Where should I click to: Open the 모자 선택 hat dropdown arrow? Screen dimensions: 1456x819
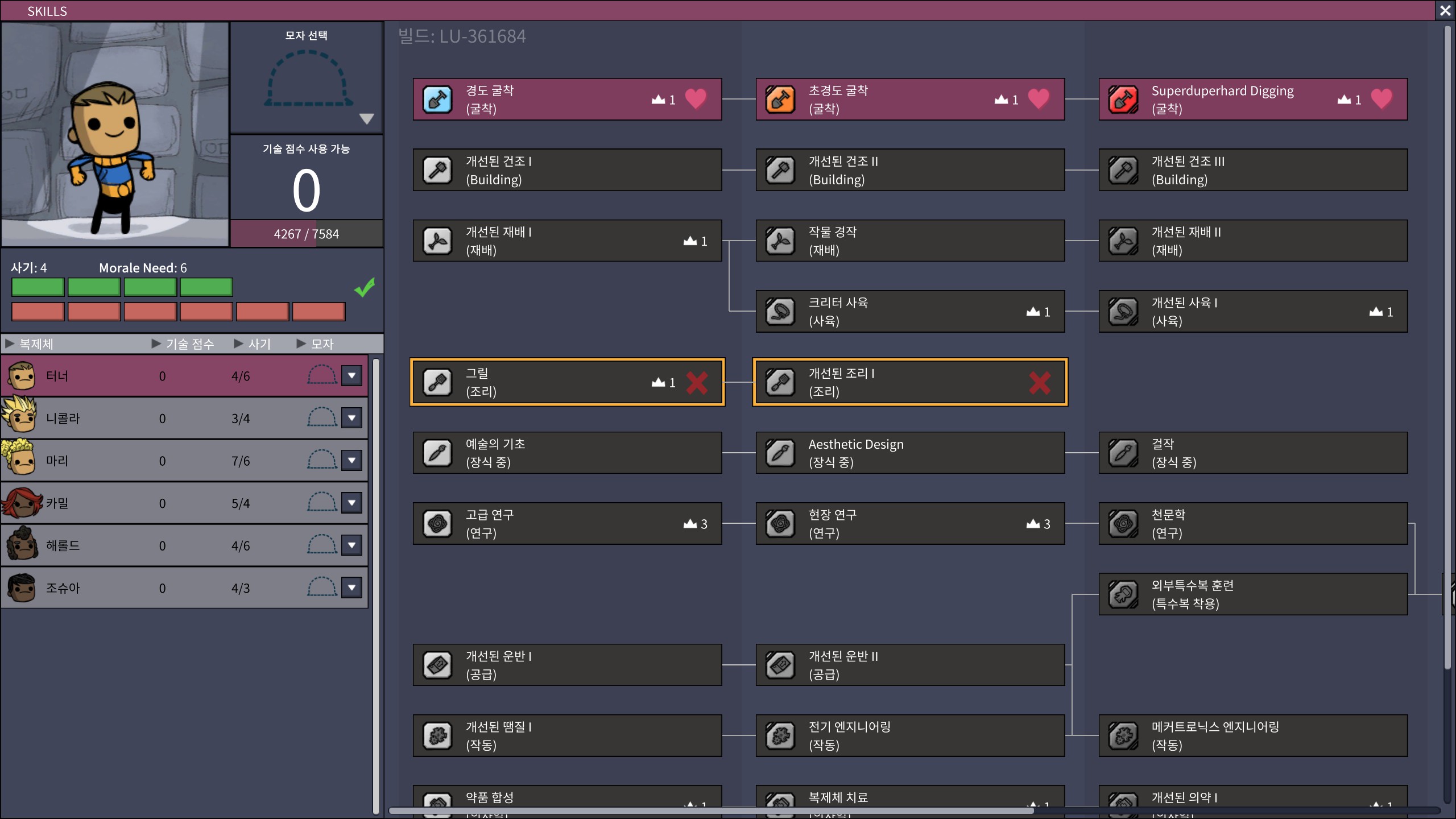coord(366,118)
